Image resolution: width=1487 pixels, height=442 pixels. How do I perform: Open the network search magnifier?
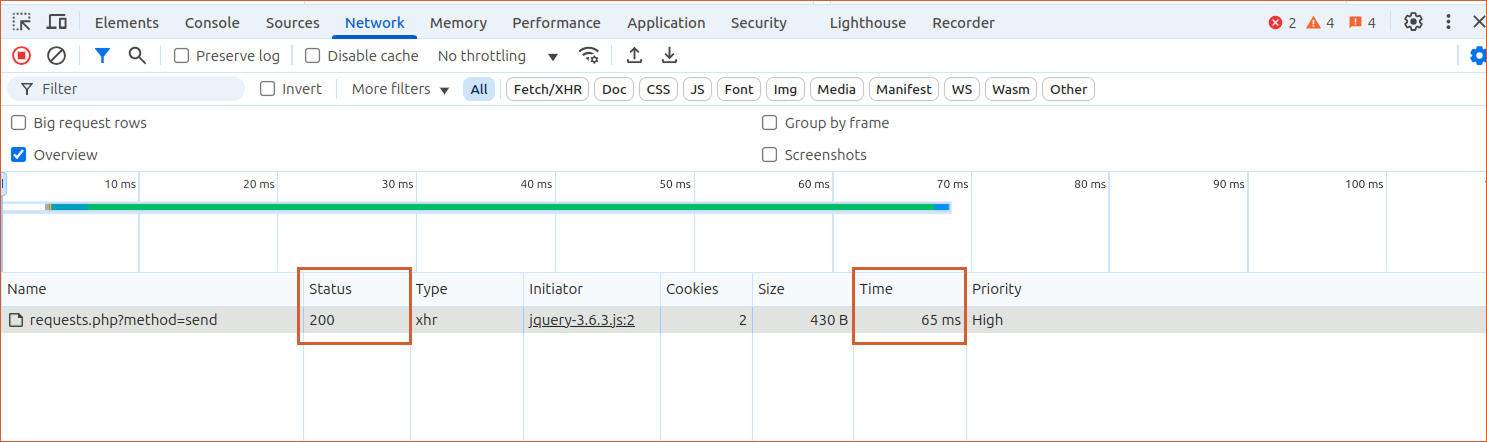click(137, 56)
